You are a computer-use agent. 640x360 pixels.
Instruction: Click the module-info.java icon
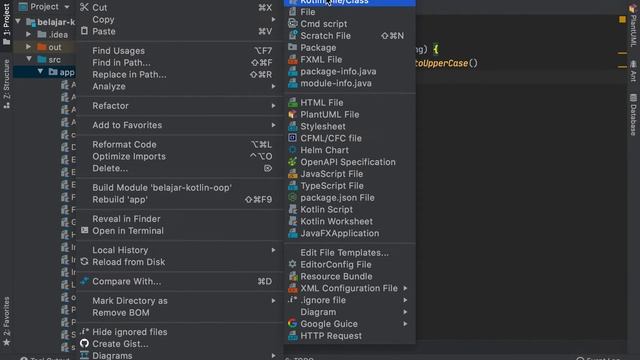pyautogui.click(x=293, y=83)
